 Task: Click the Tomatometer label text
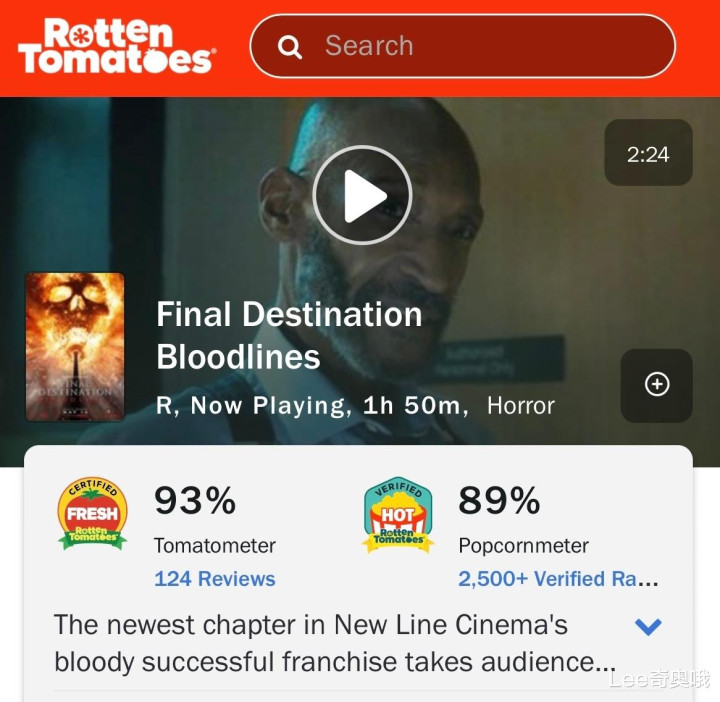(x=214, y=546)
